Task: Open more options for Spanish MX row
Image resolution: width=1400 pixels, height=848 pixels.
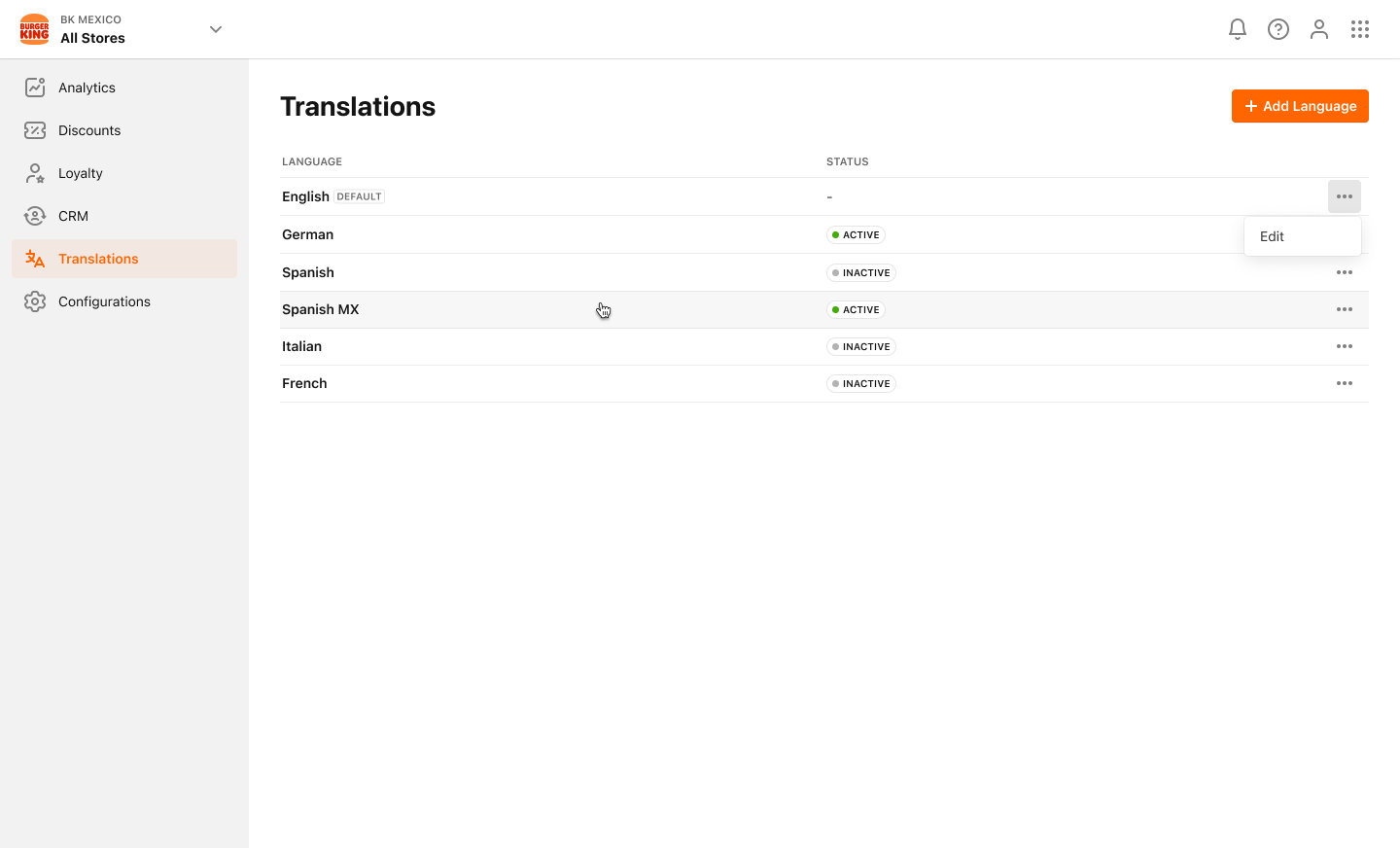Action: click(1345, 309)
